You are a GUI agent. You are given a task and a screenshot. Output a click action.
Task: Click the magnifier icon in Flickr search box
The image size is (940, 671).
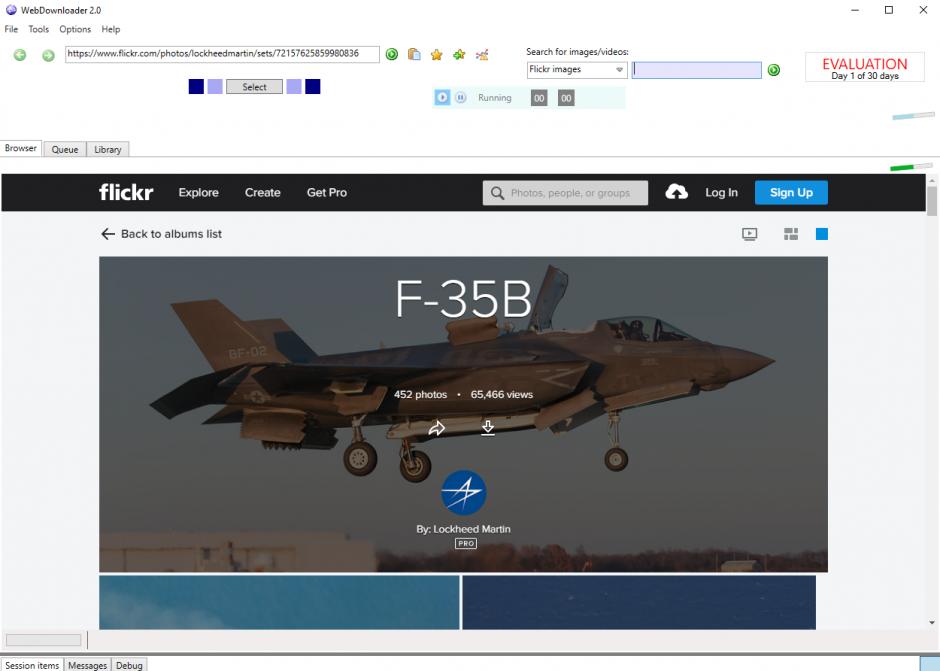pos(497,193)
